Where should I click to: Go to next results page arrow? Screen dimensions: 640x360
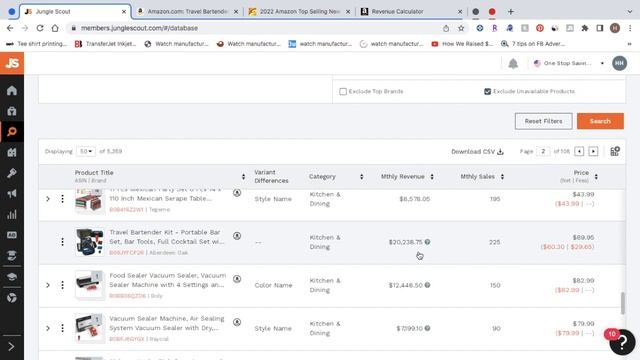pos(593,151)
